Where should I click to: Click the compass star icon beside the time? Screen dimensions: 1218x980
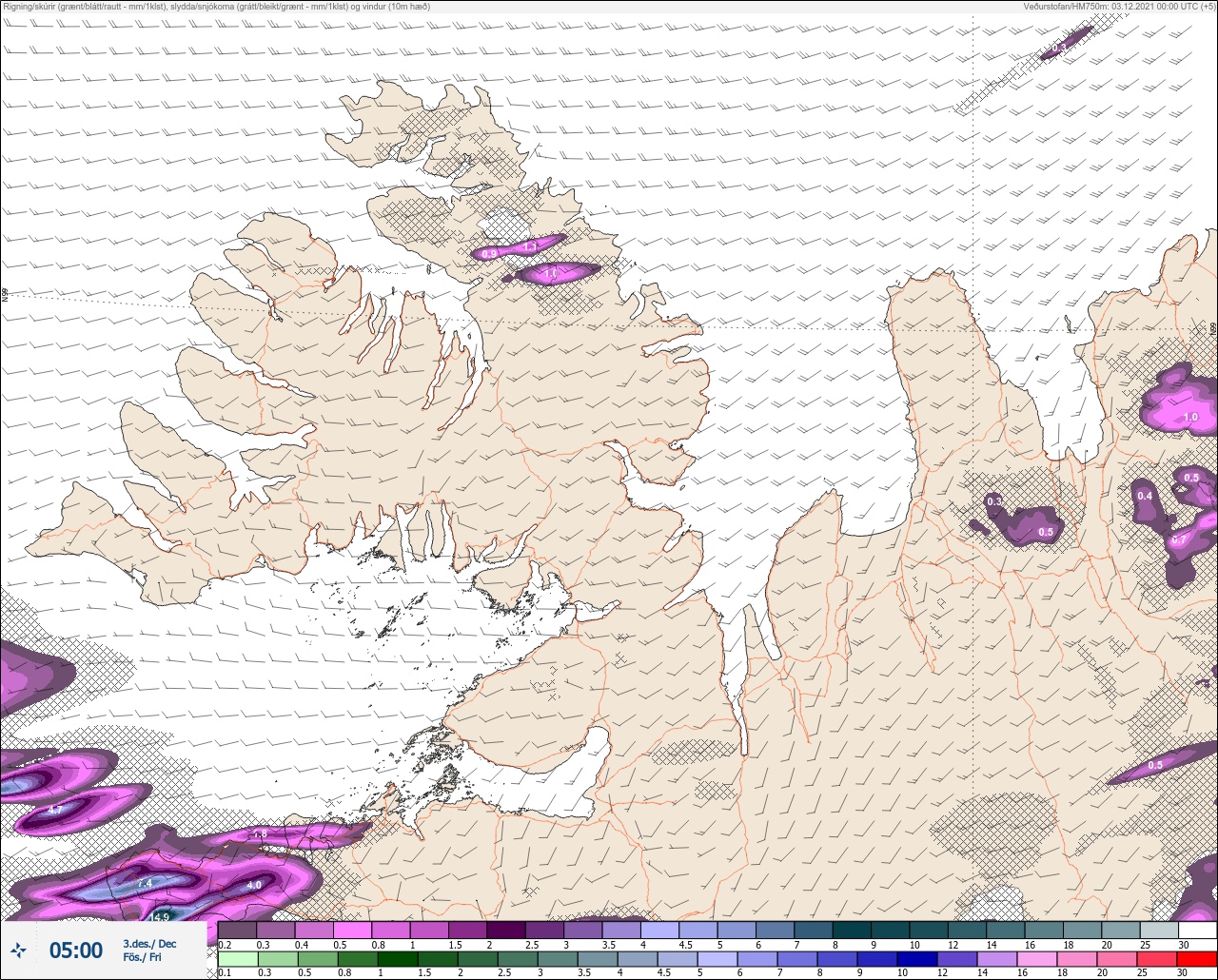pos(19,950)
